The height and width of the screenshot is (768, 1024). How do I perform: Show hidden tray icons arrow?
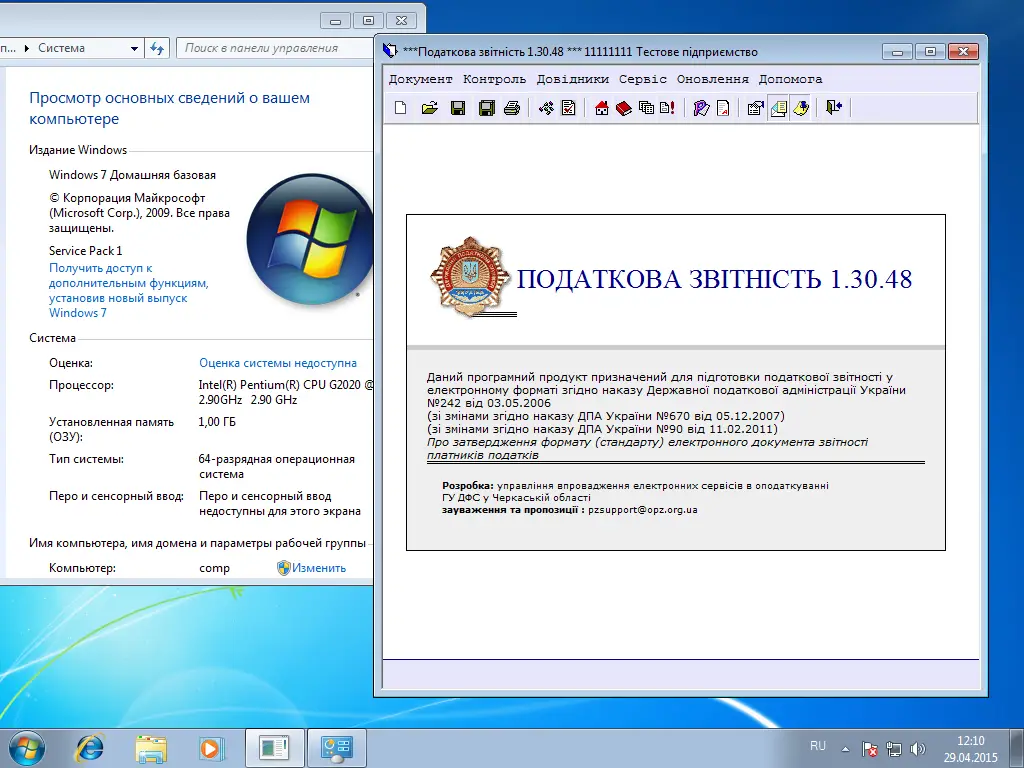[x=846, y=747]
